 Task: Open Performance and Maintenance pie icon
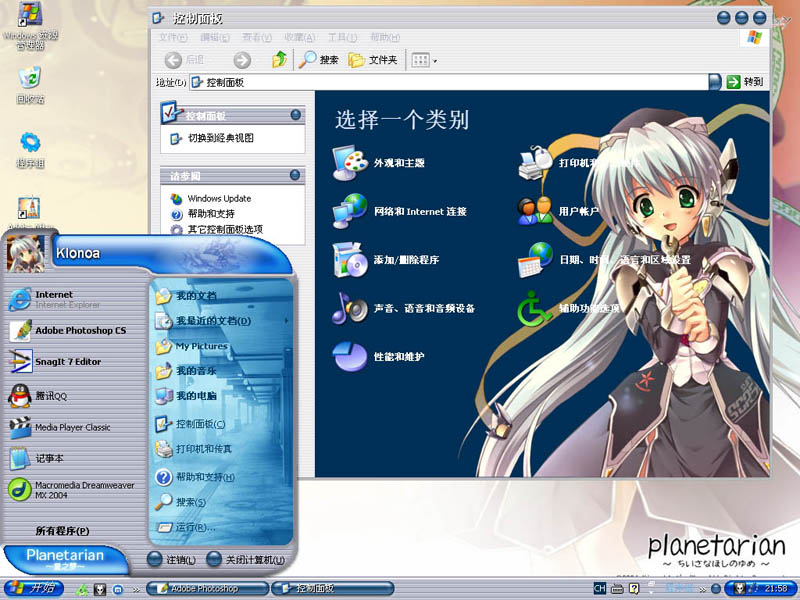350,356
